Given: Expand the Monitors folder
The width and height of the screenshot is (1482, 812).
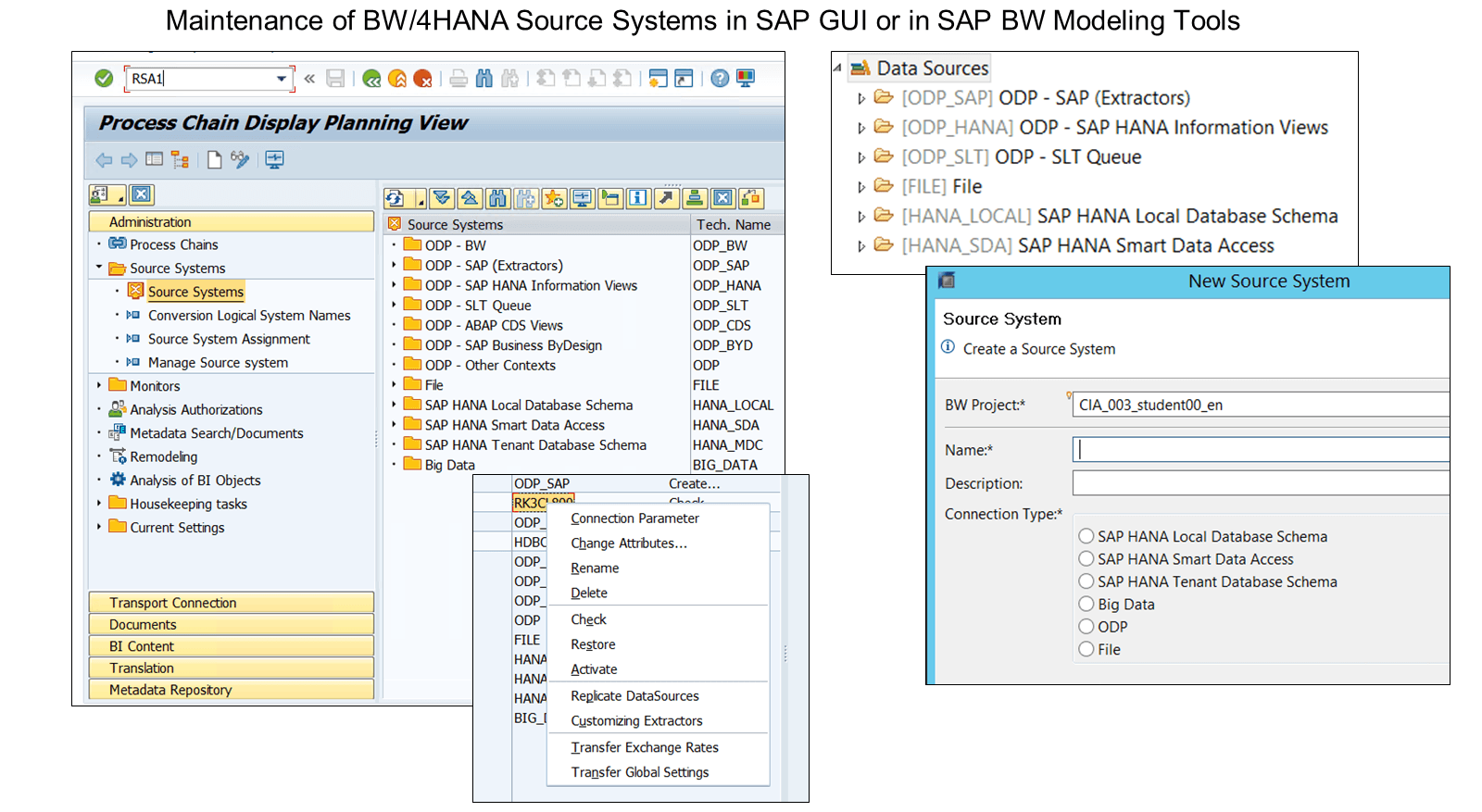Looking at the screenshot, I should (x=99, y=385).
